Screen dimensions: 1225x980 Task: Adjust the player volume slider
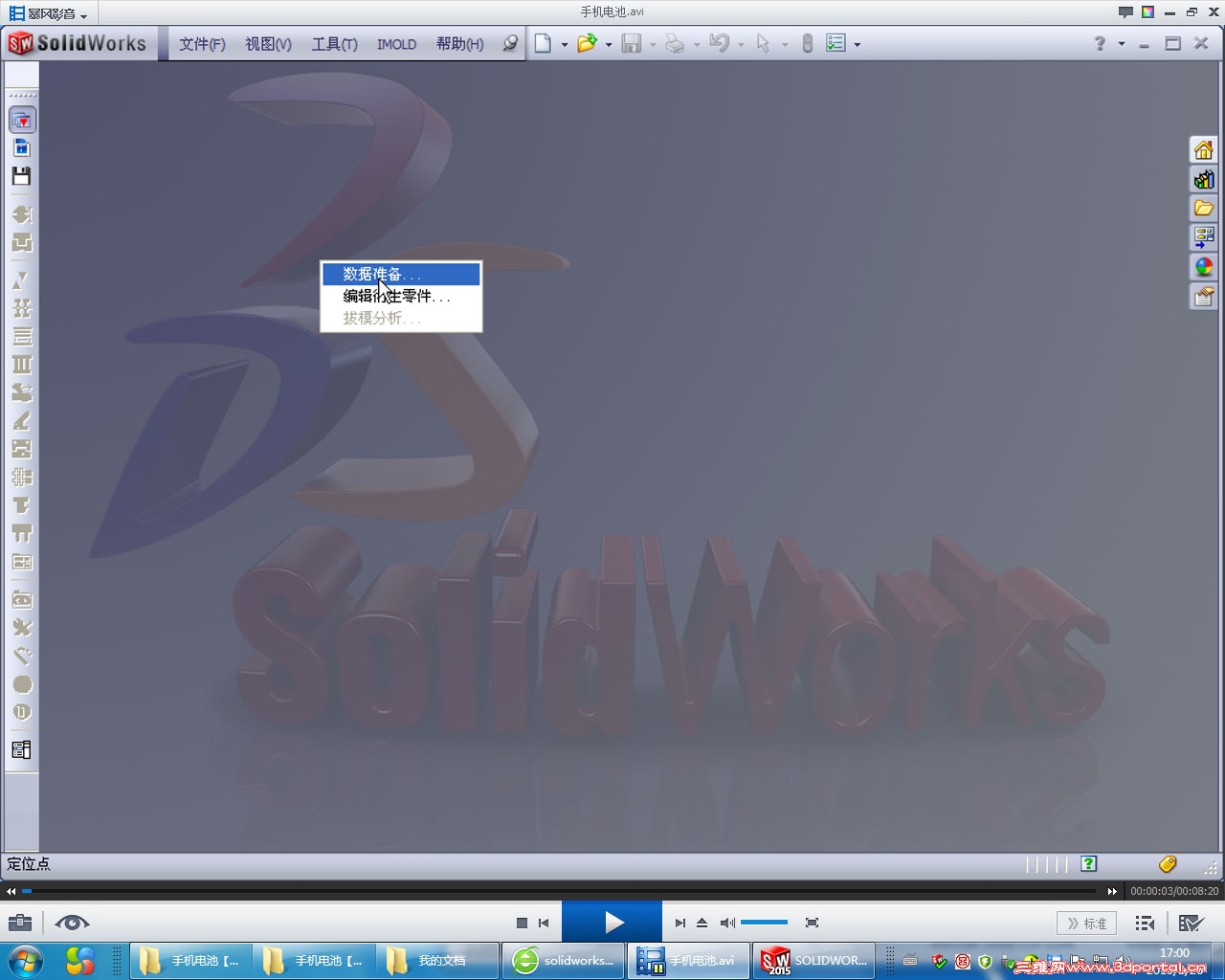pyautogui.click(x=764, y=923)
